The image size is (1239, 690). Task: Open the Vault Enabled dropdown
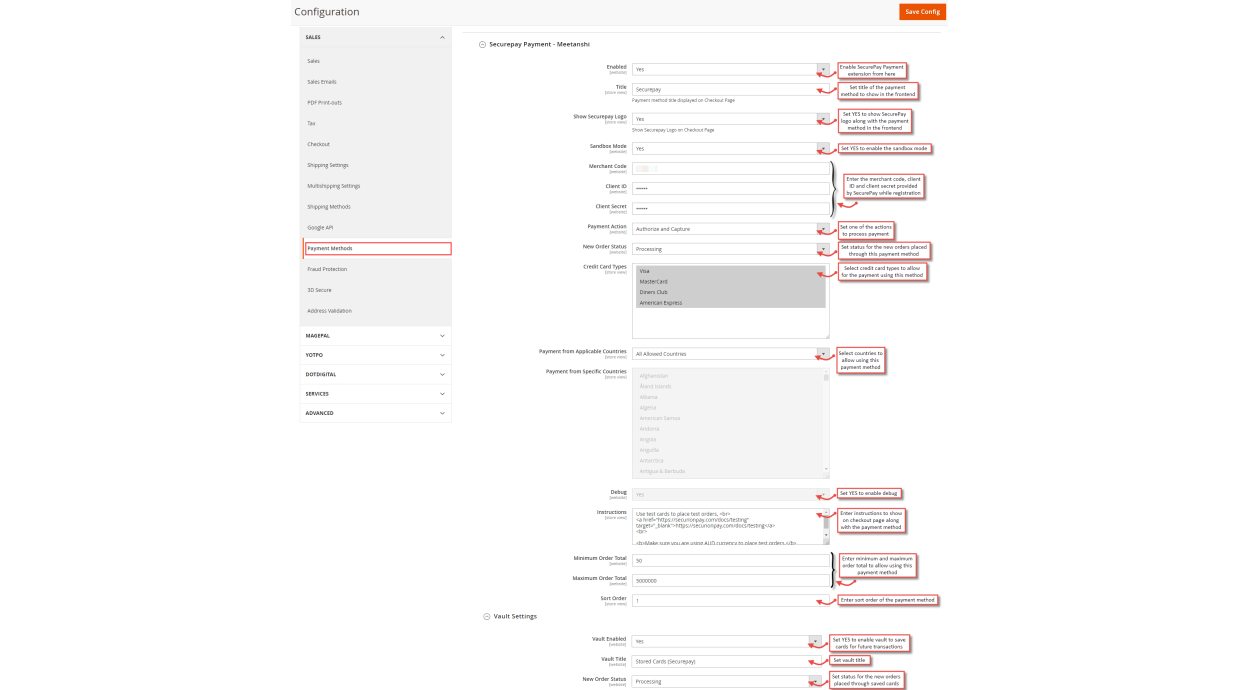[x=726, y=641]
